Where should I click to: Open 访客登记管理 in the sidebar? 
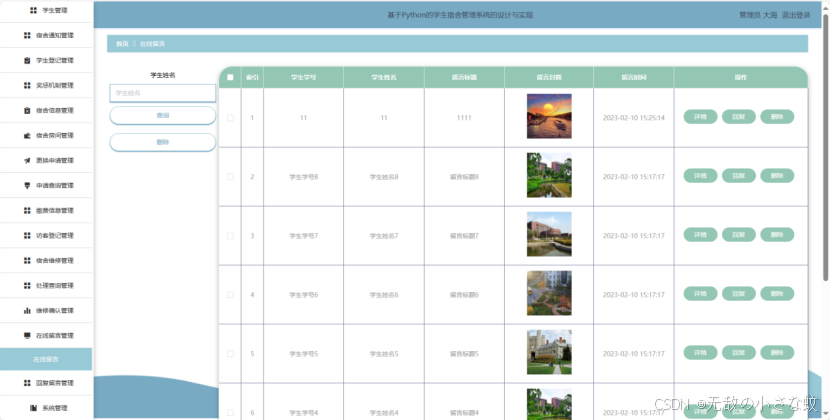point(46,235)
